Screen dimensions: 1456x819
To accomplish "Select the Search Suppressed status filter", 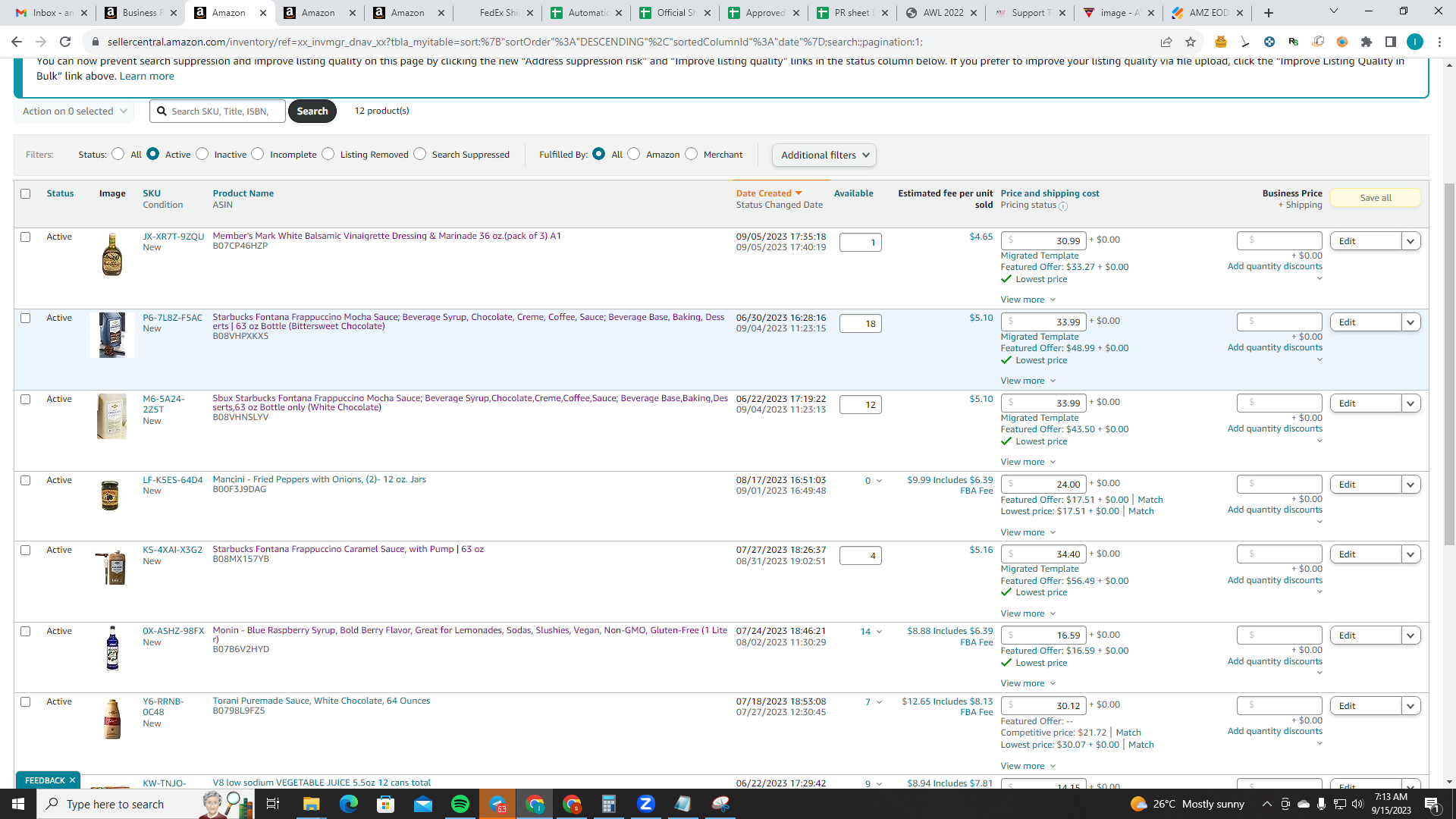I will 419,154.
